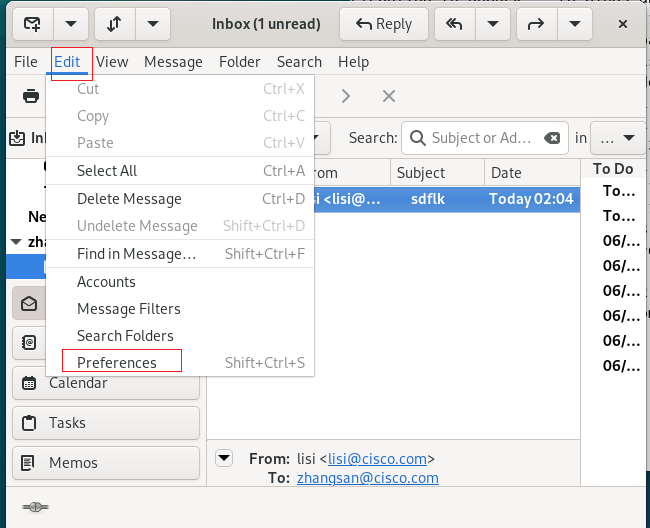Collapse the message headers disclosure triangle
The image size is (650, 528).
224,458
